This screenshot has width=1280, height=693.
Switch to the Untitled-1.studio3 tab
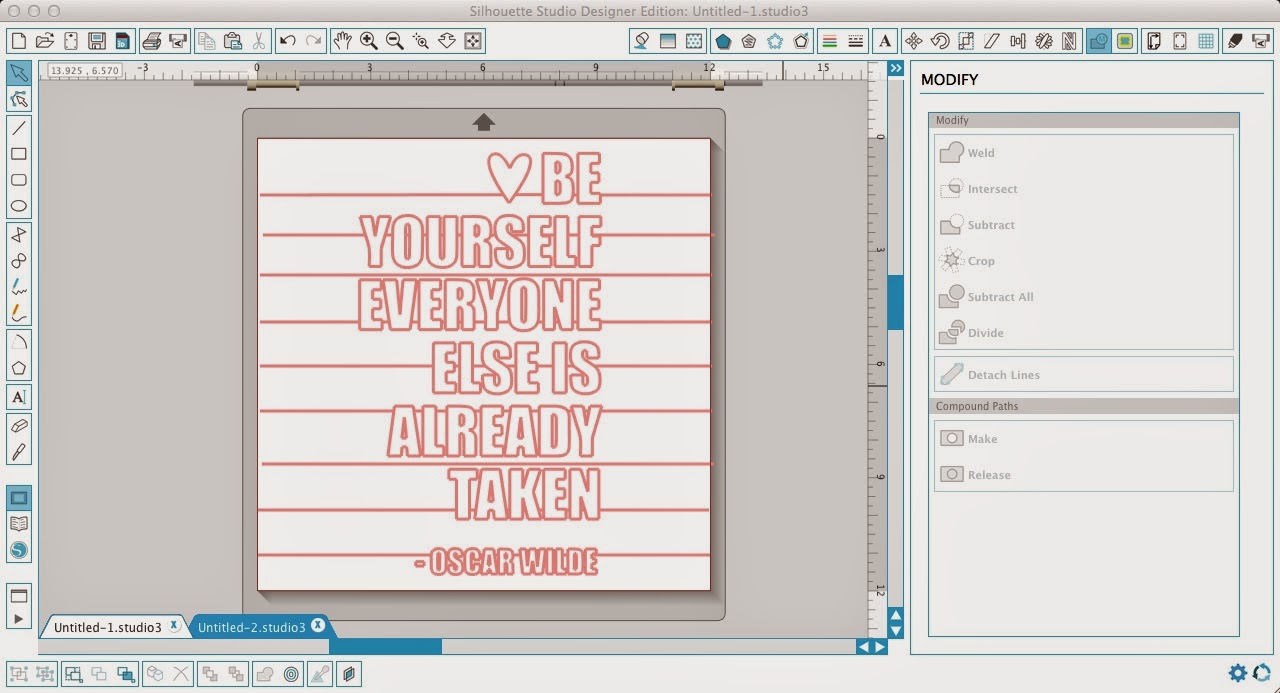coord(107,628)
